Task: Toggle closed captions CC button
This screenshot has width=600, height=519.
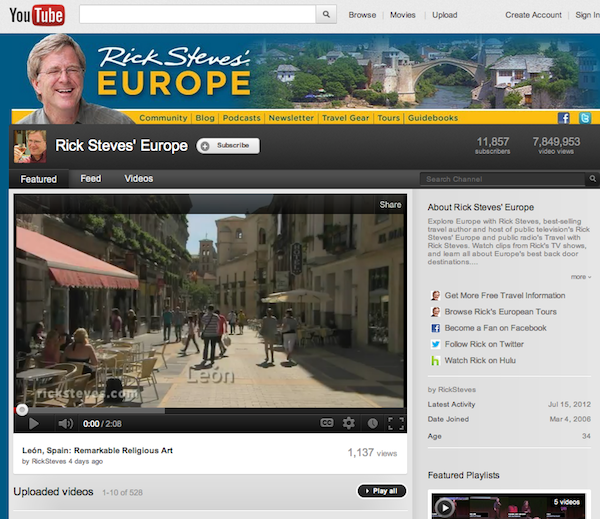Action: (326, 423)
